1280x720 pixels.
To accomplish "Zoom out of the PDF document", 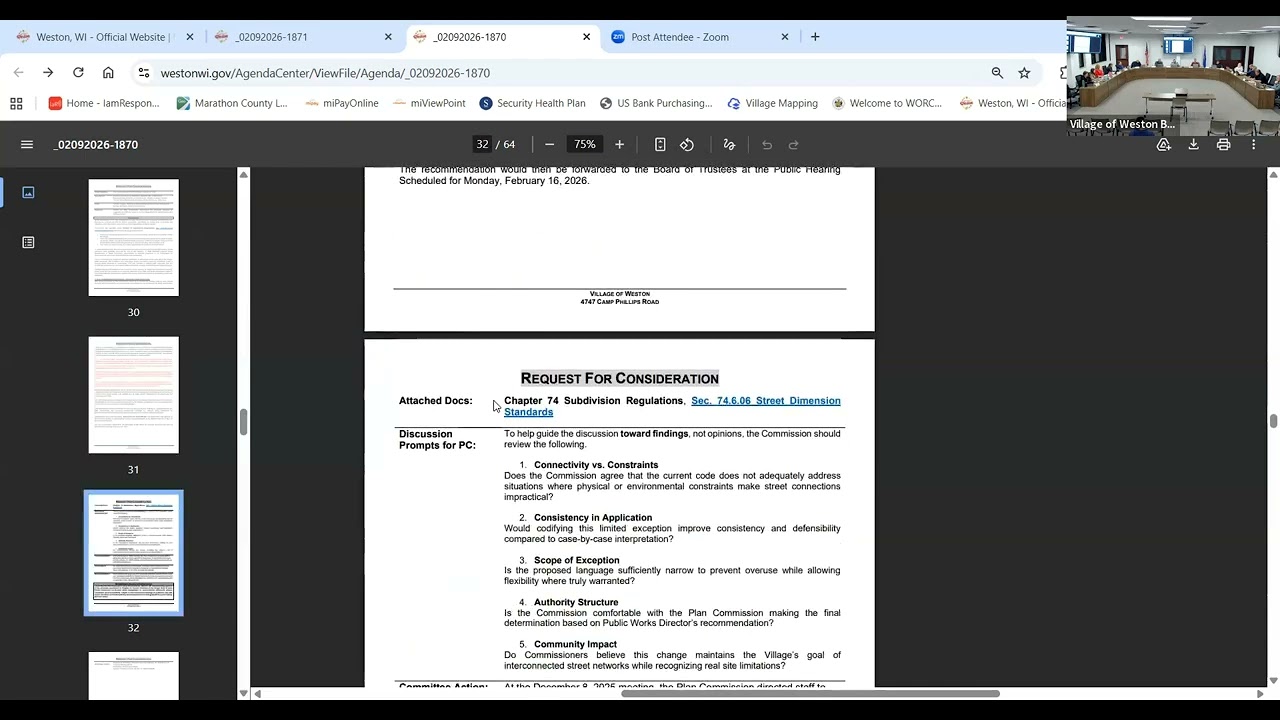I will (x=549, y=145).
